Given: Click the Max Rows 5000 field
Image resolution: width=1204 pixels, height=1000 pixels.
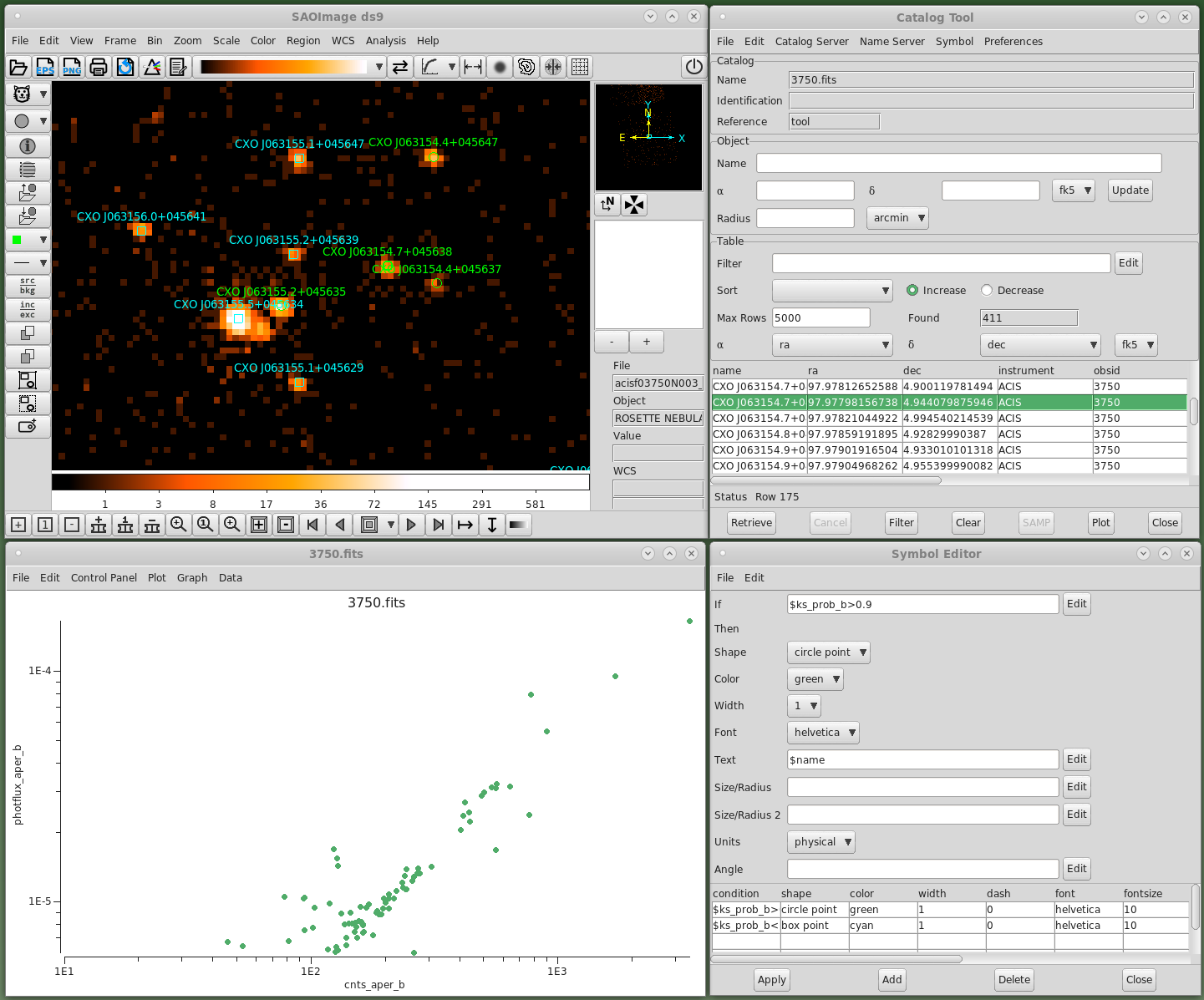Looking at the screenshot, I should tap(820, 317).
